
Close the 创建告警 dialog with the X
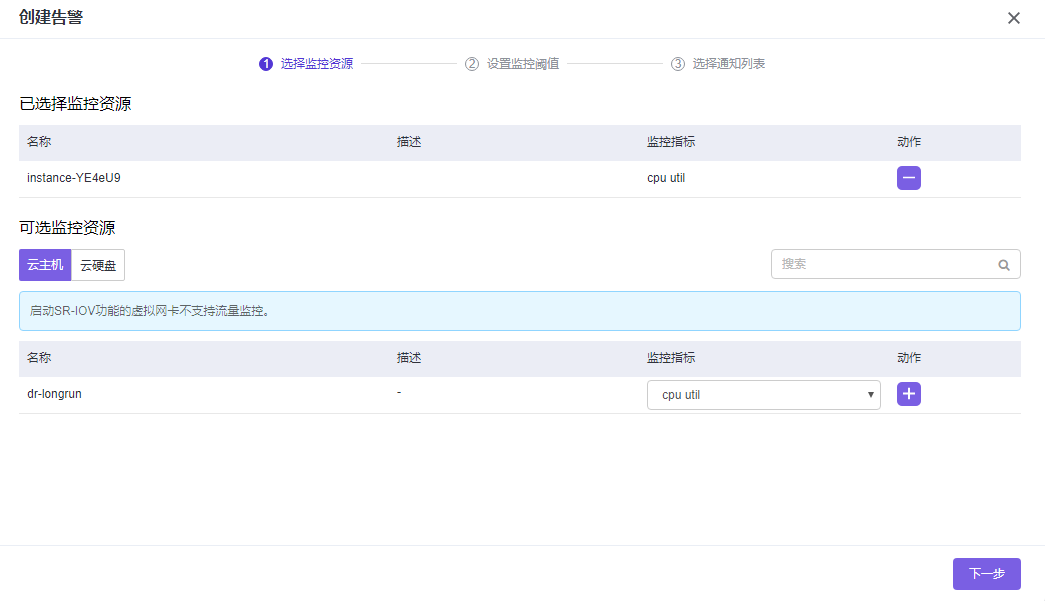pos(1014,18)
